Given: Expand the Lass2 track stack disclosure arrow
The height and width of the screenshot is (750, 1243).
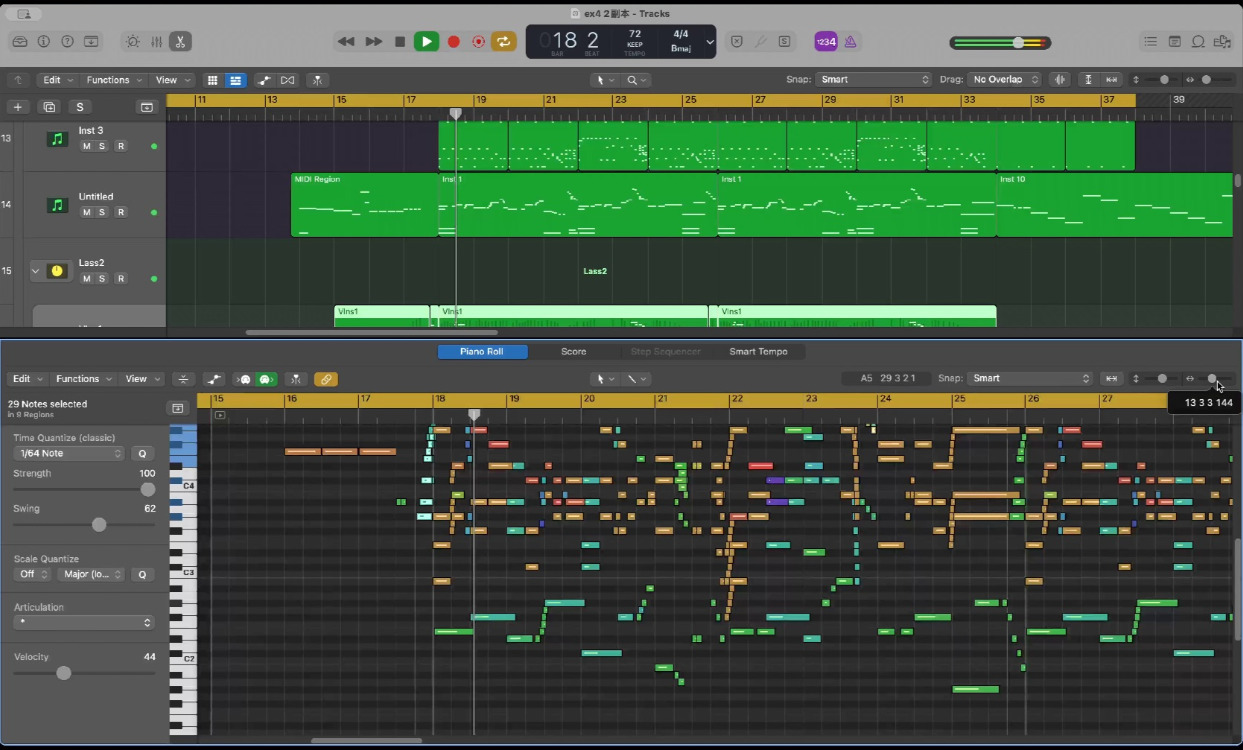Looking at the screenshot, I should (x=36, y=271).
